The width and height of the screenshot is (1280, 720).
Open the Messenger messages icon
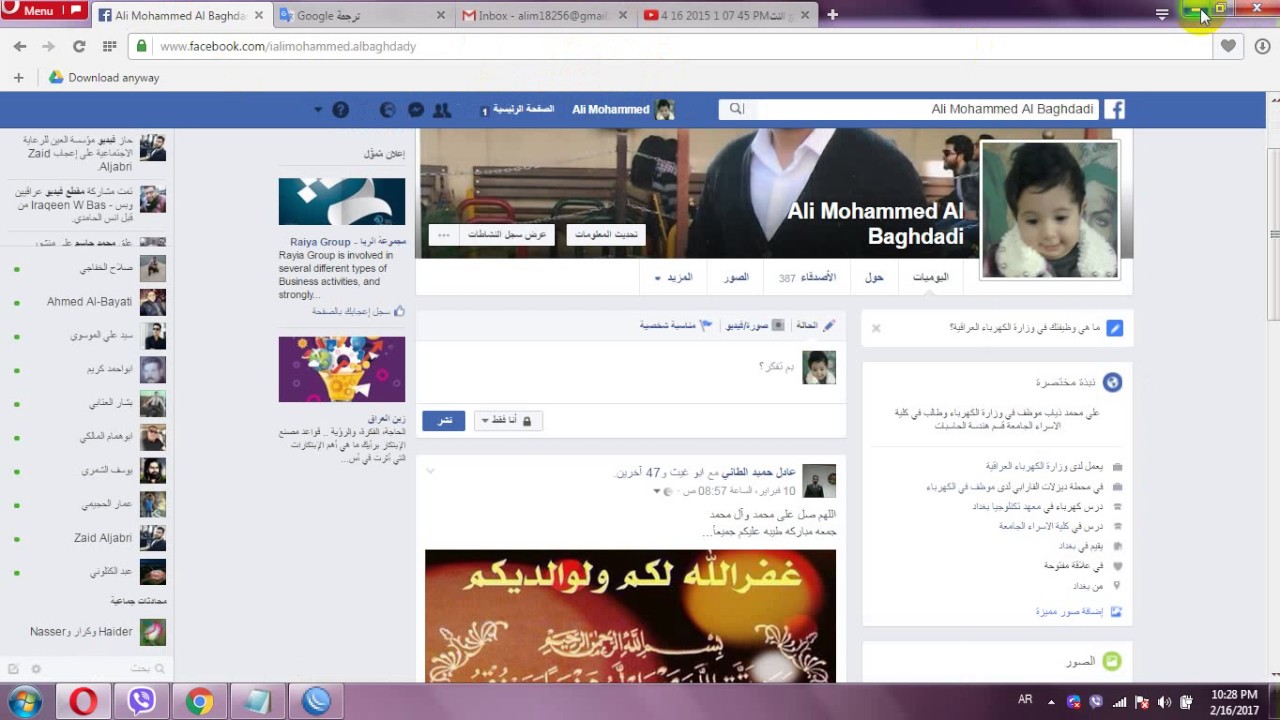point(416,109)
